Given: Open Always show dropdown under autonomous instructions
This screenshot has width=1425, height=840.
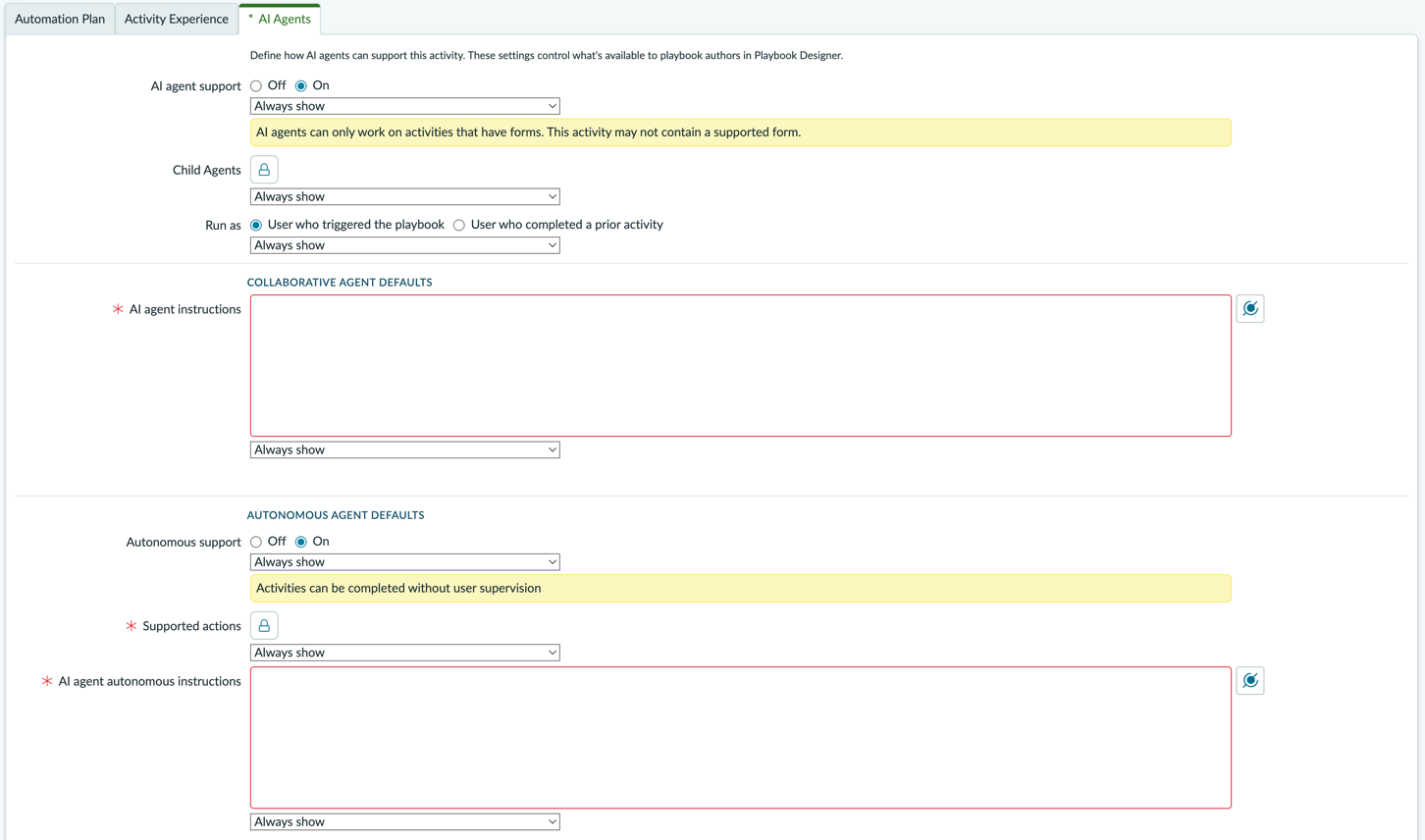Looking at the screenshot, I should coord(404,822).
